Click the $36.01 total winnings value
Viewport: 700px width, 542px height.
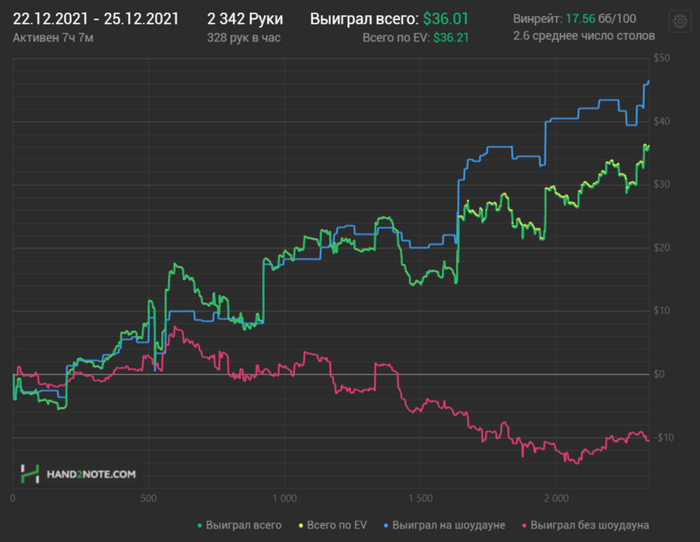[446, 19]
